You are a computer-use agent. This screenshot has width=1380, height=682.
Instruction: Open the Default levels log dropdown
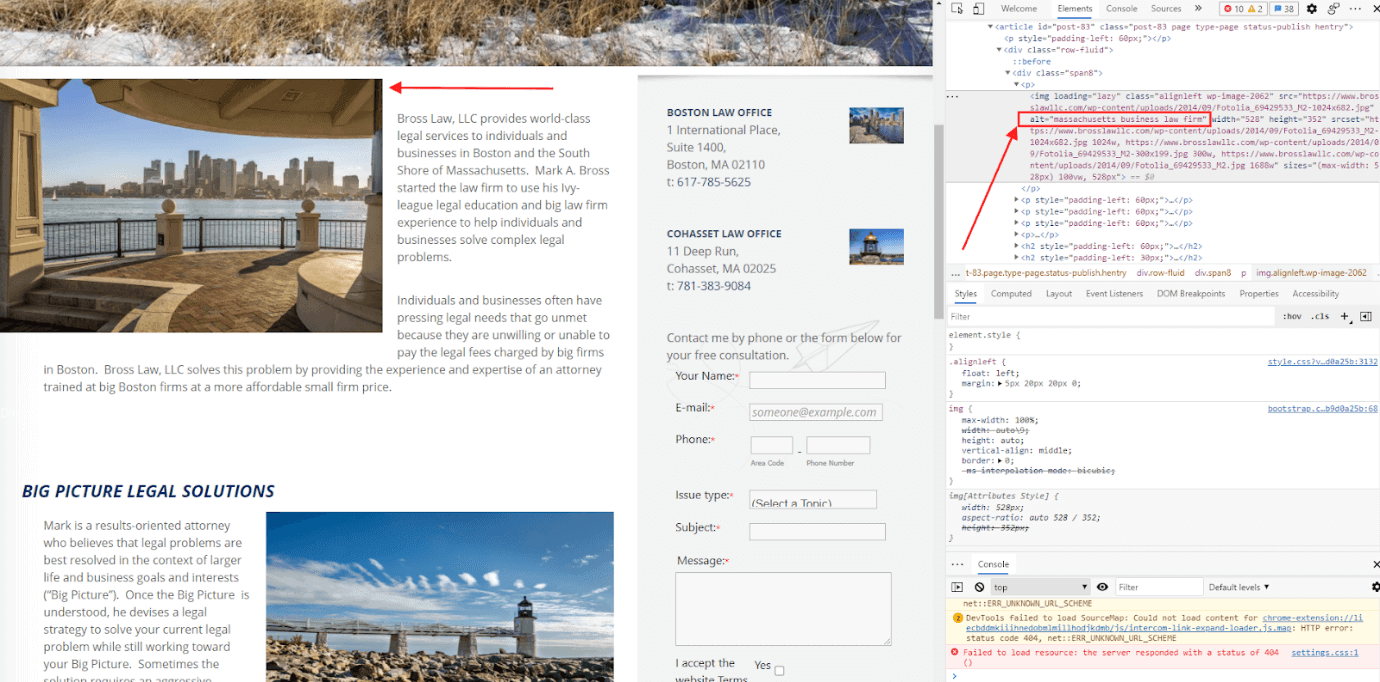point(1238,587)
